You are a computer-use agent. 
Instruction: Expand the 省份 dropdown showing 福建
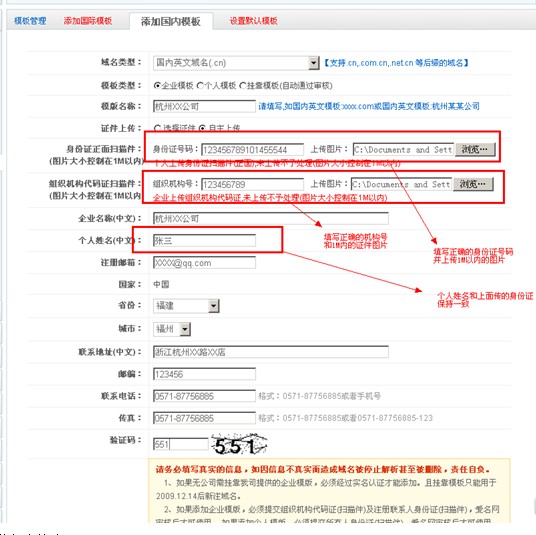pos(186,306)
